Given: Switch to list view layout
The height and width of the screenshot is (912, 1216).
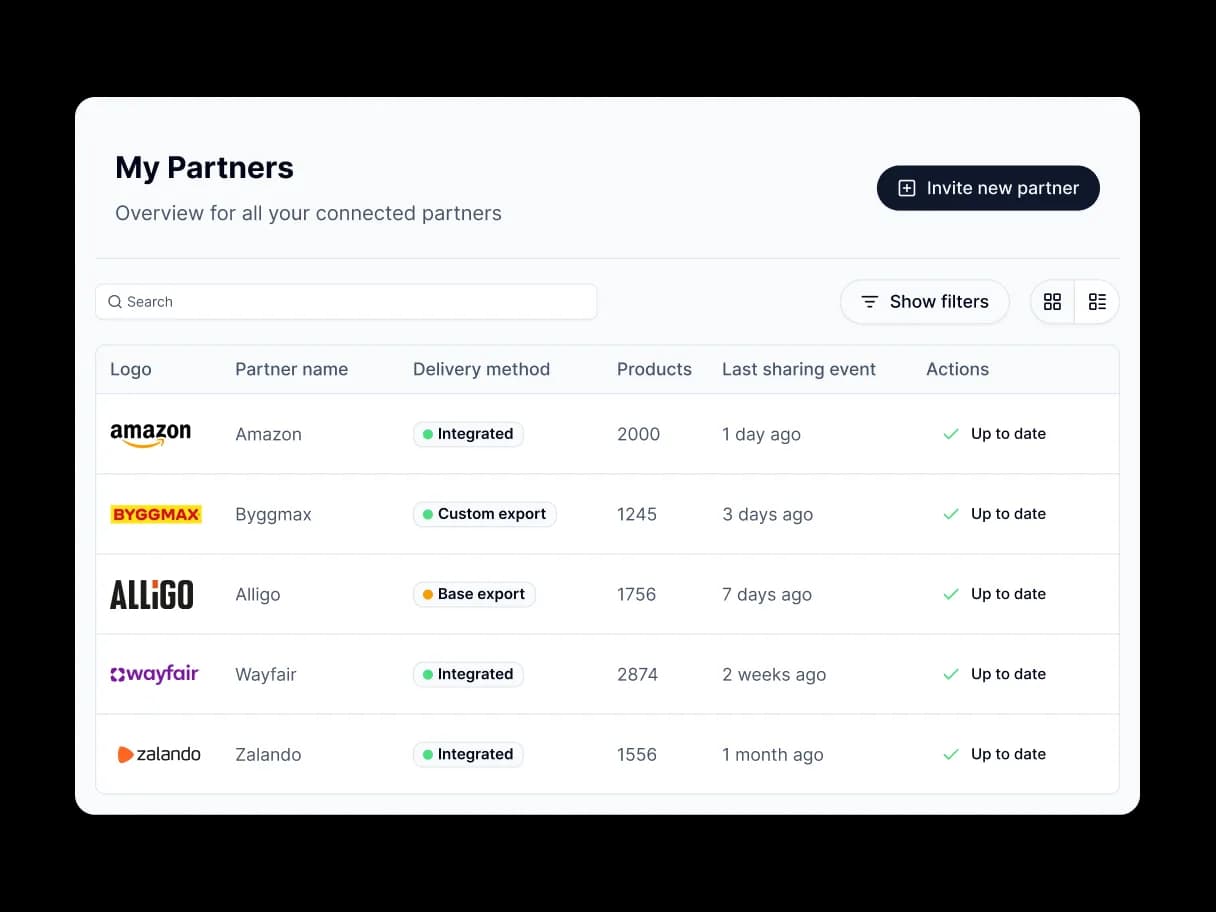Looking at the screenshot, I should [x=1097, y=302].
